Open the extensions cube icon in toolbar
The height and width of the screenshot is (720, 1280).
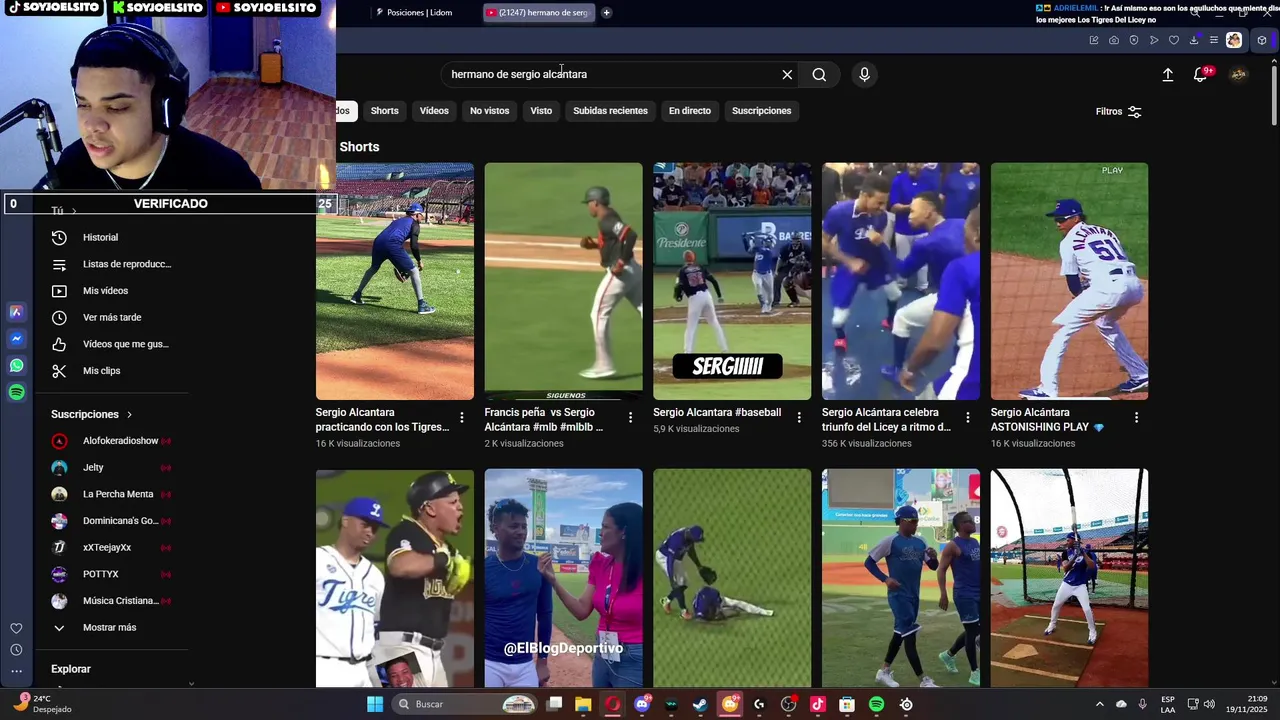click(1262, 40)
